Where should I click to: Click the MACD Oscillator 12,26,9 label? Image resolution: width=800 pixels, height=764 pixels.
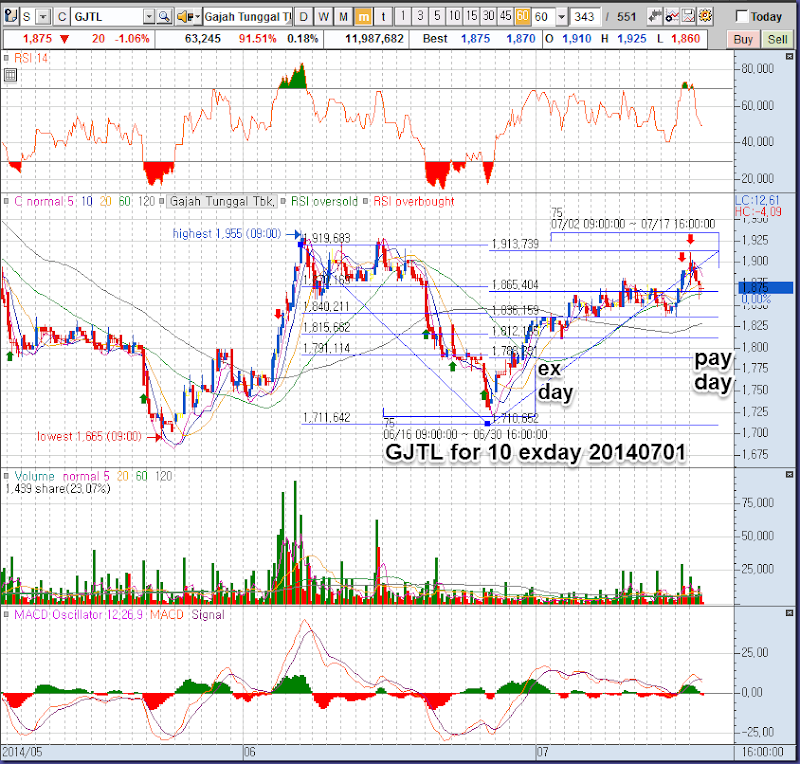[x=81, y=614]
